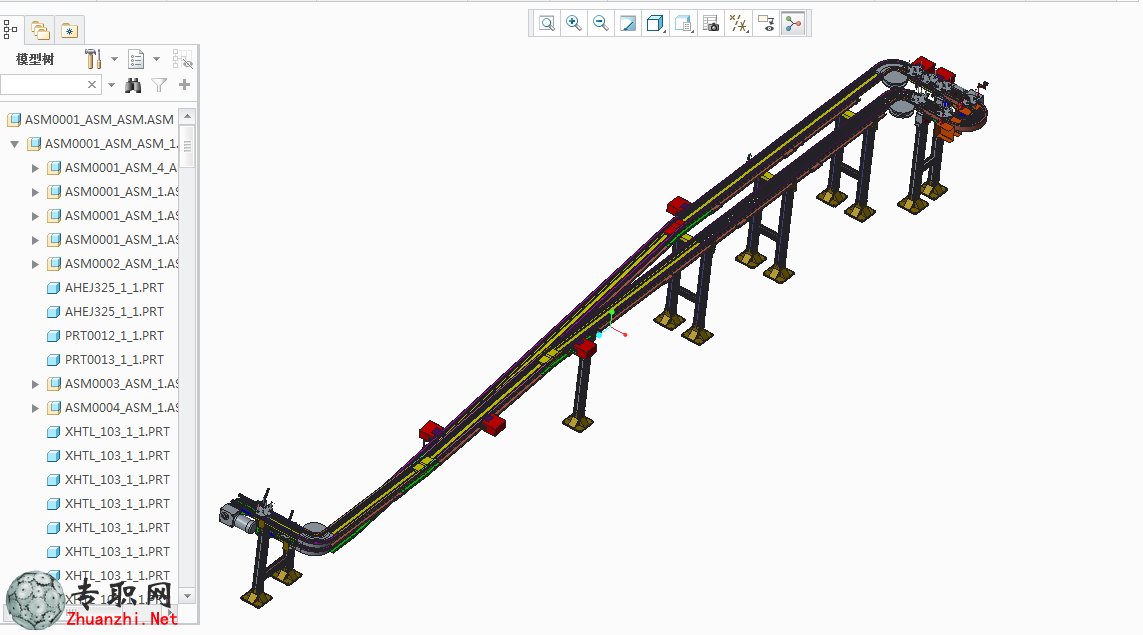Click the funnel Filter icon
Screen dimensions: 1143x635
coord(159,85)
